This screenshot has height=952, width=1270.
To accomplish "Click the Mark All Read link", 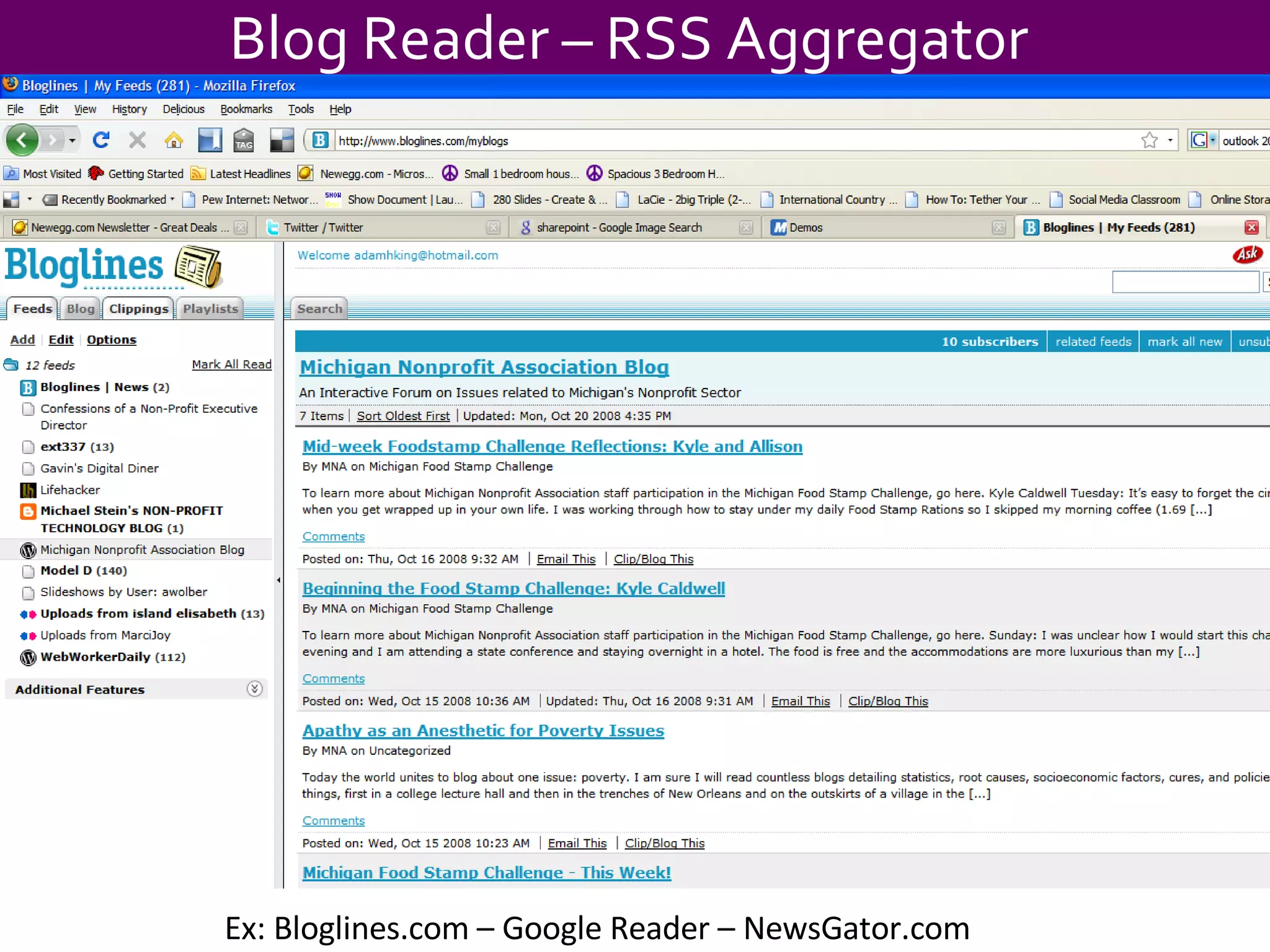I will [x=231, y=364].
